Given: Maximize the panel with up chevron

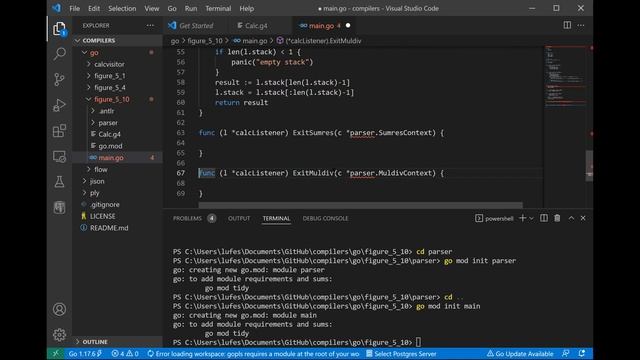Looking at the screenshot, I should pyautogui.click(x=571, y=218).
